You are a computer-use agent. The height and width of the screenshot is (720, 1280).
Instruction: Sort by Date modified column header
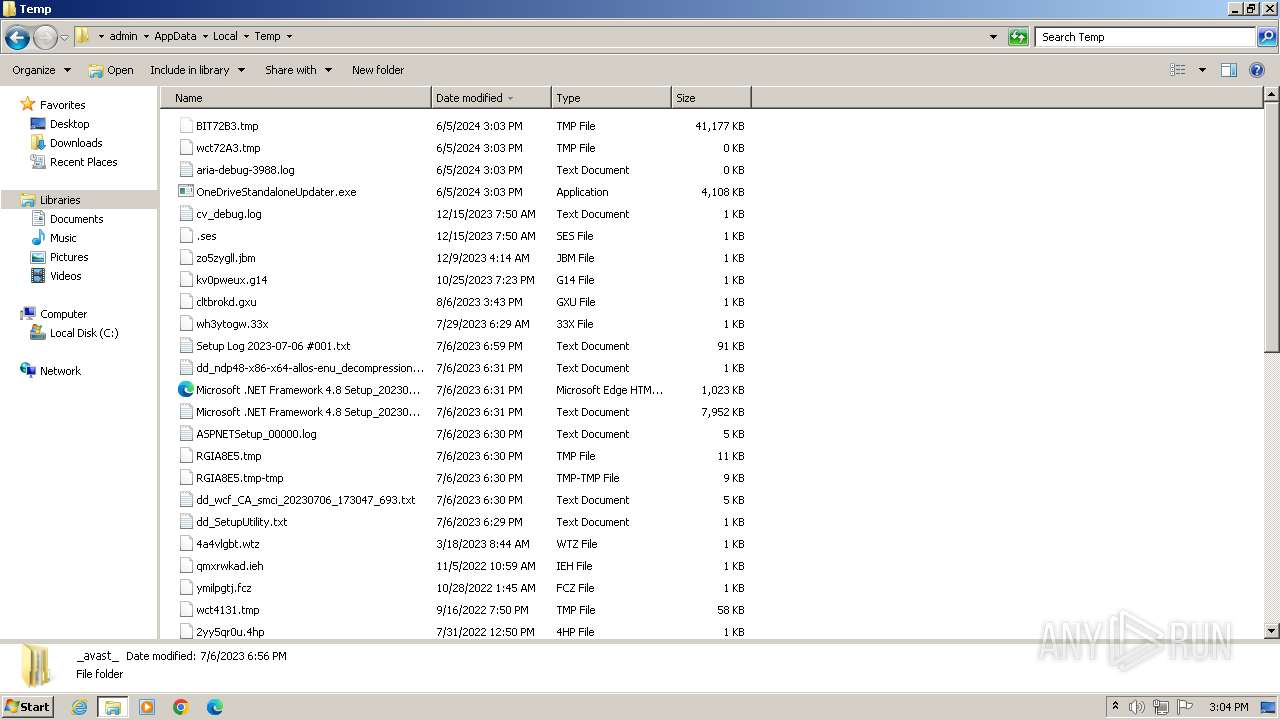(x=491, y=98)
